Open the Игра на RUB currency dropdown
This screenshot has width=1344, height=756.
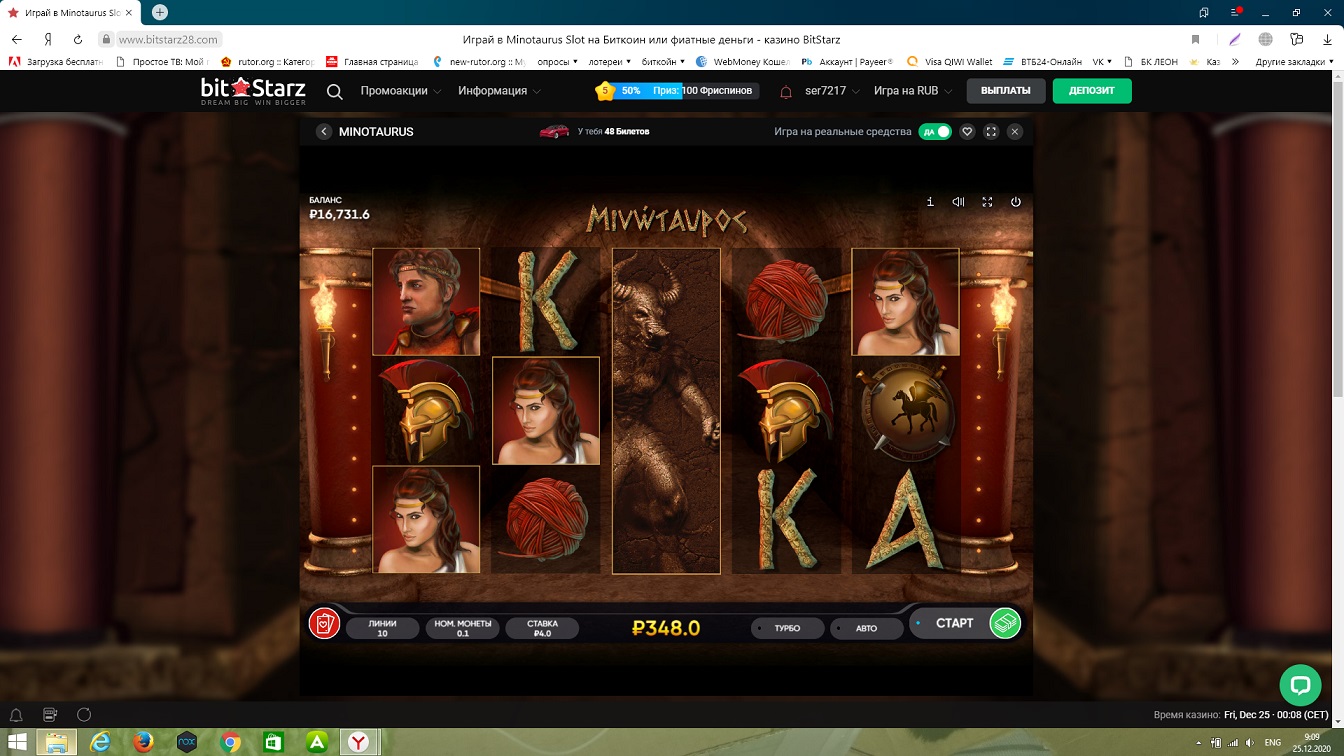[x=913, y=91]
